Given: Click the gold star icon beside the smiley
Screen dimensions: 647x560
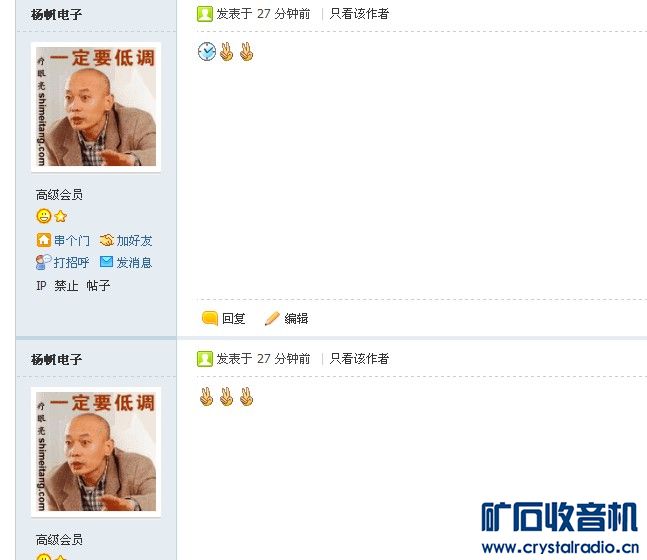Looking at the screenshot, I should pyautogui.click(x=61, y=216).
